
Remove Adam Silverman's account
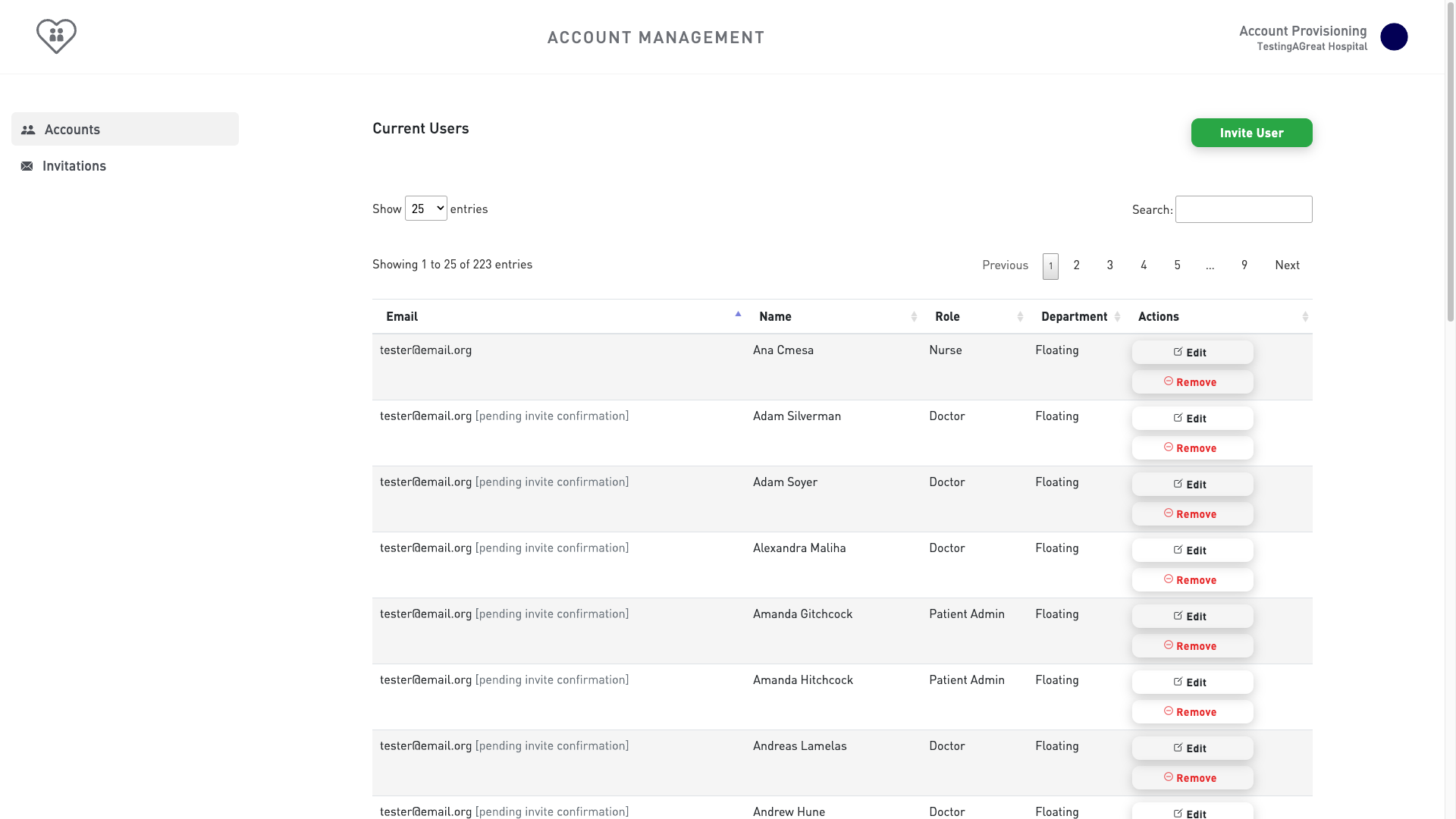pos(1192,448)
